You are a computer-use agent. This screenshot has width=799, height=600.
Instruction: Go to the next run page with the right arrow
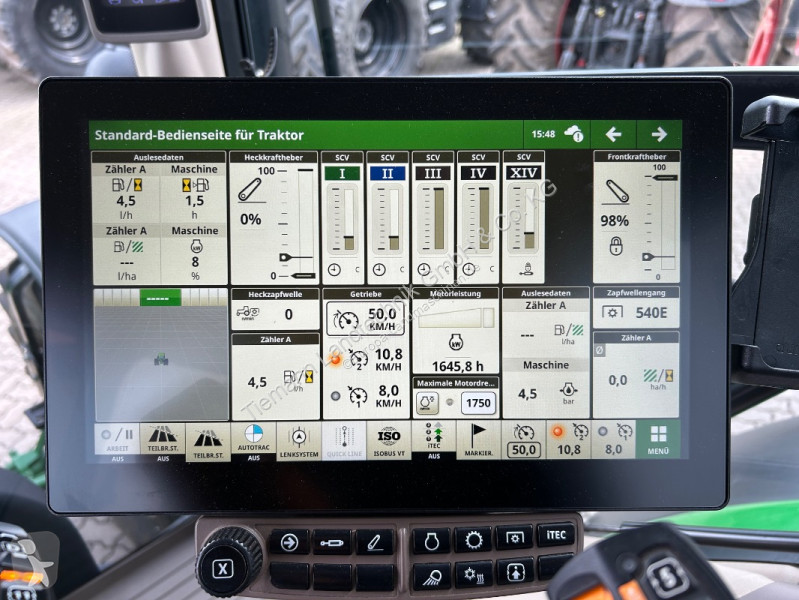click(659, 135)
